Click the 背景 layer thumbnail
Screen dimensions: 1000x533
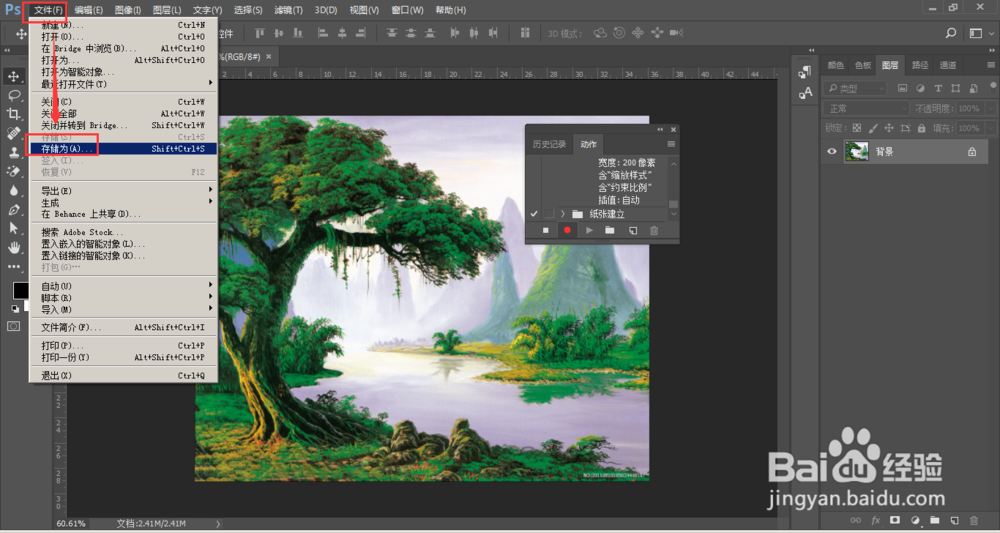point(857,152)
